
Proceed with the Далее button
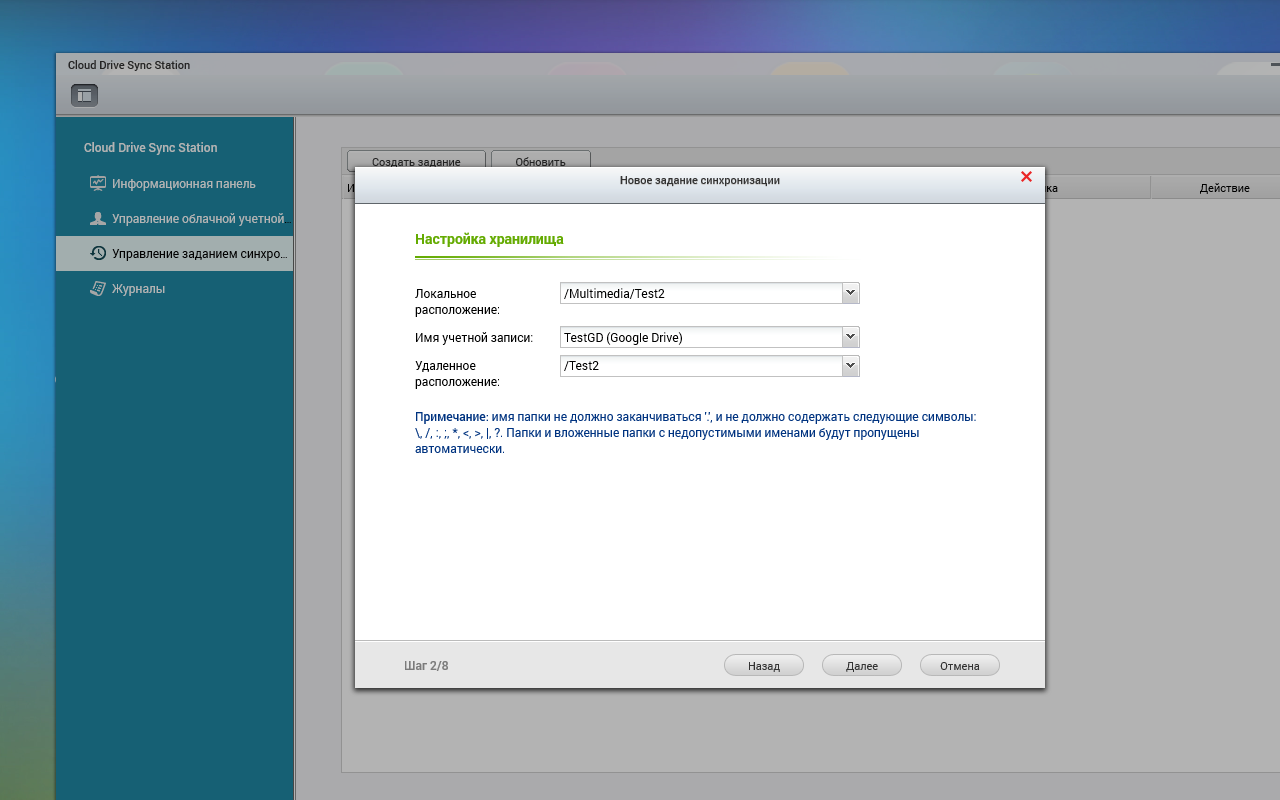[x=862, y=666]
